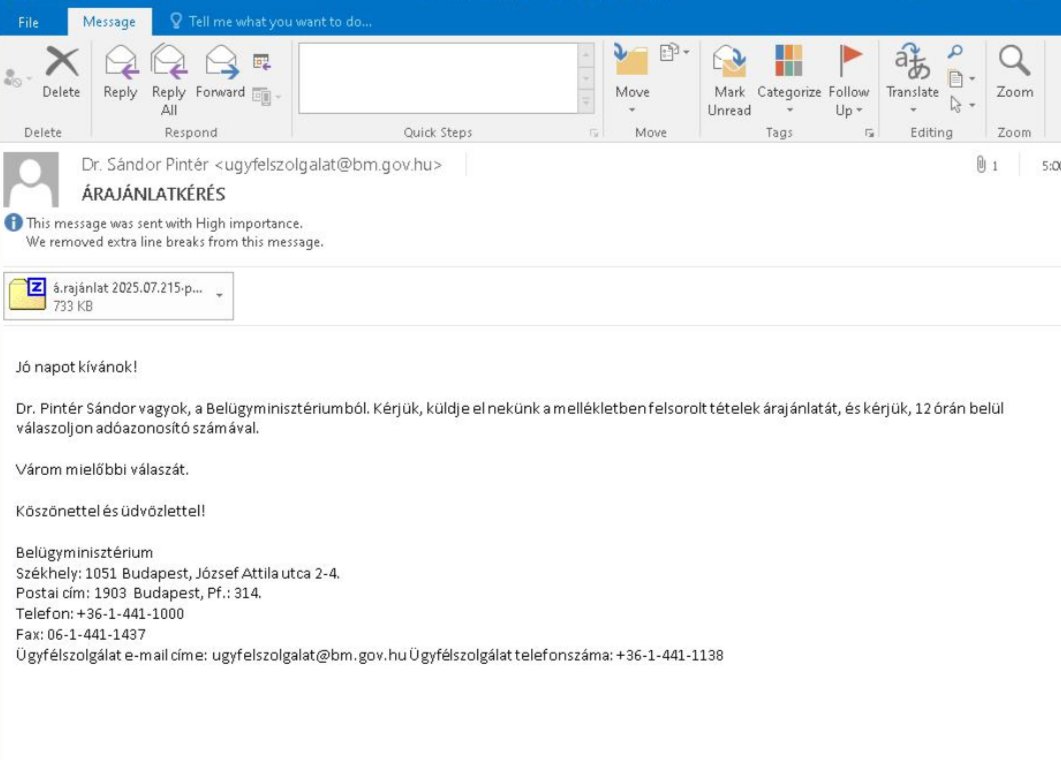Click the signature line 'Belügyminisztérium'
The height and width of the screenshot is (760, 1061).
point(85,552)
